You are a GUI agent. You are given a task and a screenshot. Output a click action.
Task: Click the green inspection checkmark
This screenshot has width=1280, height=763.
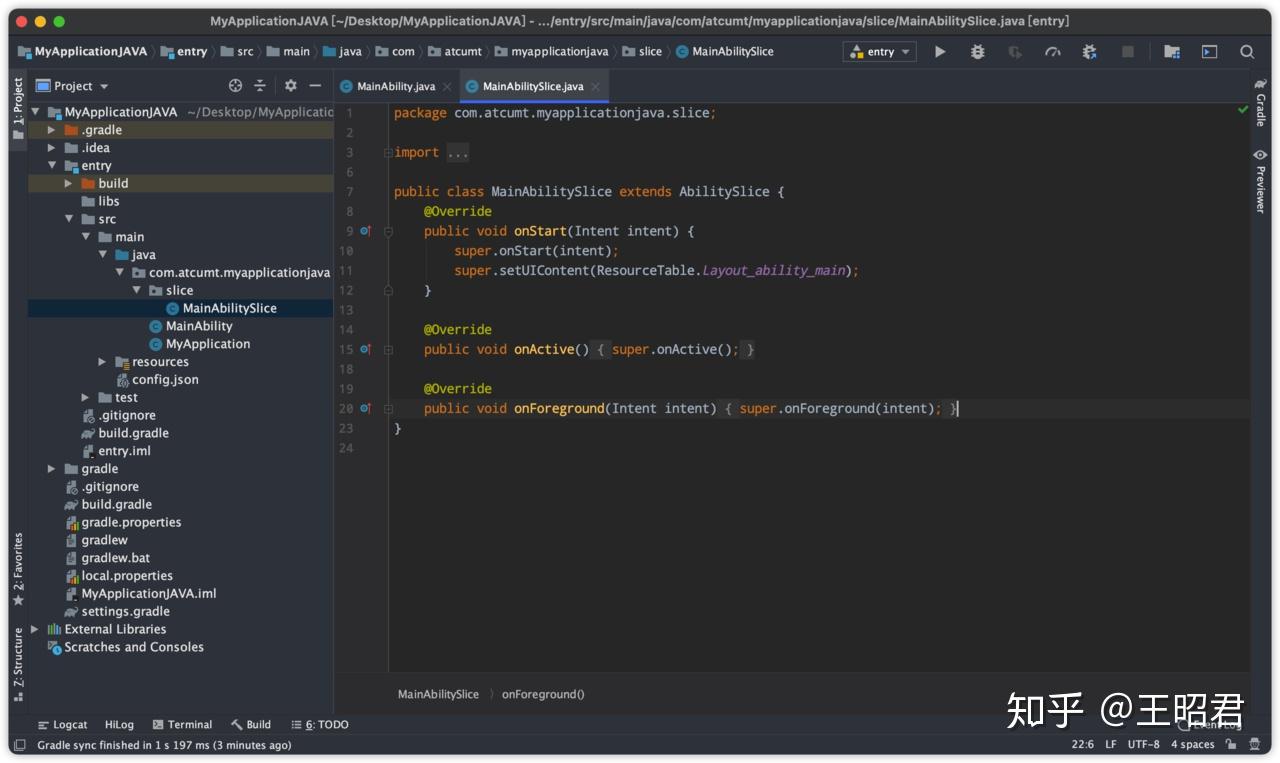(x=1243, y=109)
